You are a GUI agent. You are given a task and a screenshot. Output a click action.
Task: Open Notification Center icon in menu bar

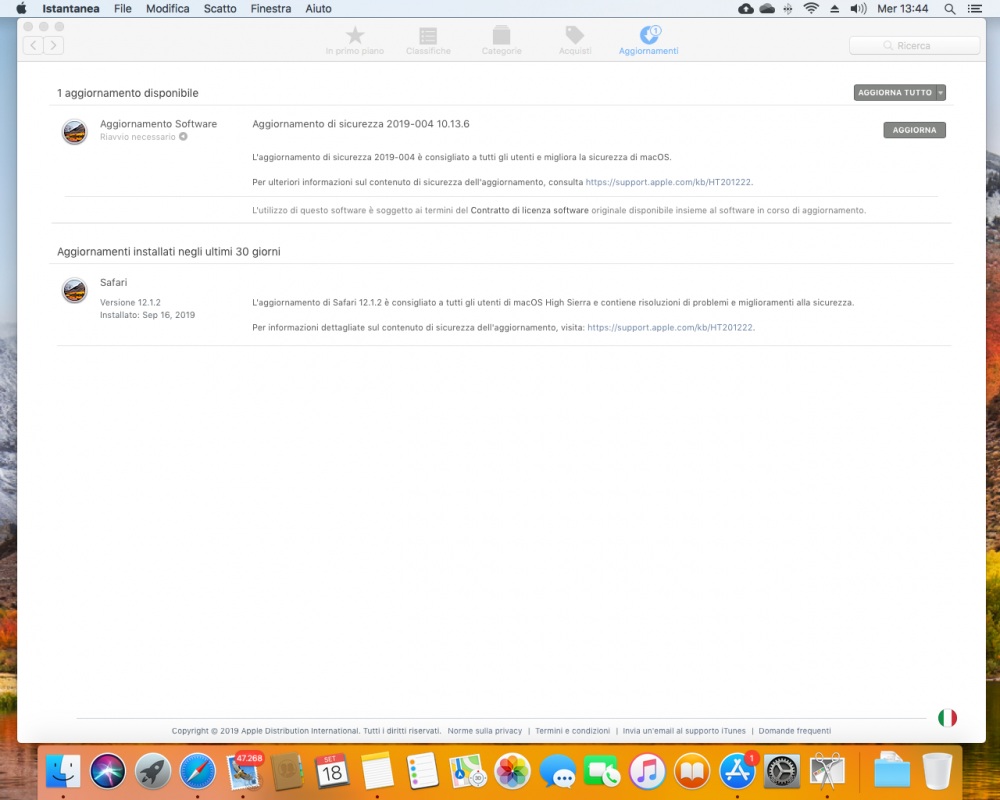coord(974,9)
